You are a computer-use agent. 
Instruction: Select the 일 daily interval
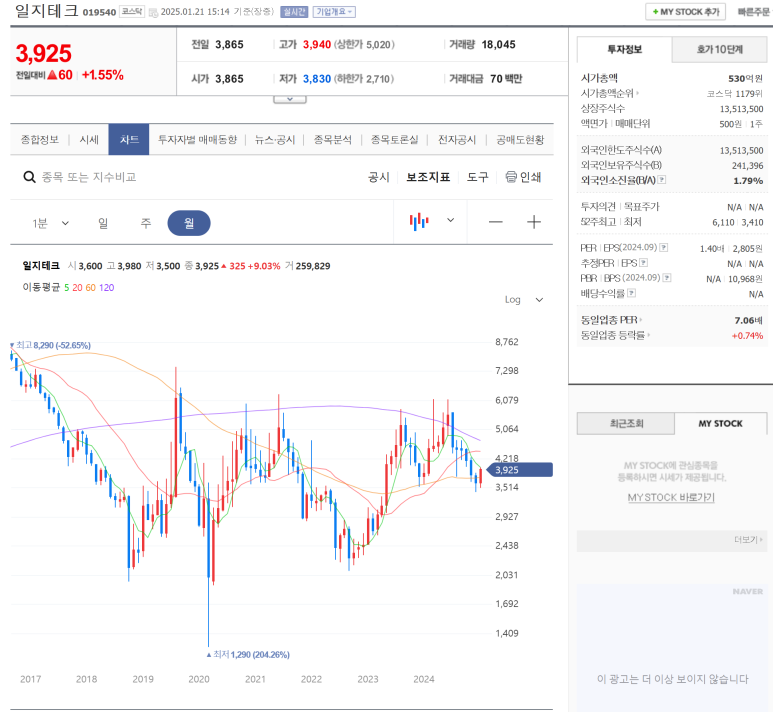(x=103, y=223)
